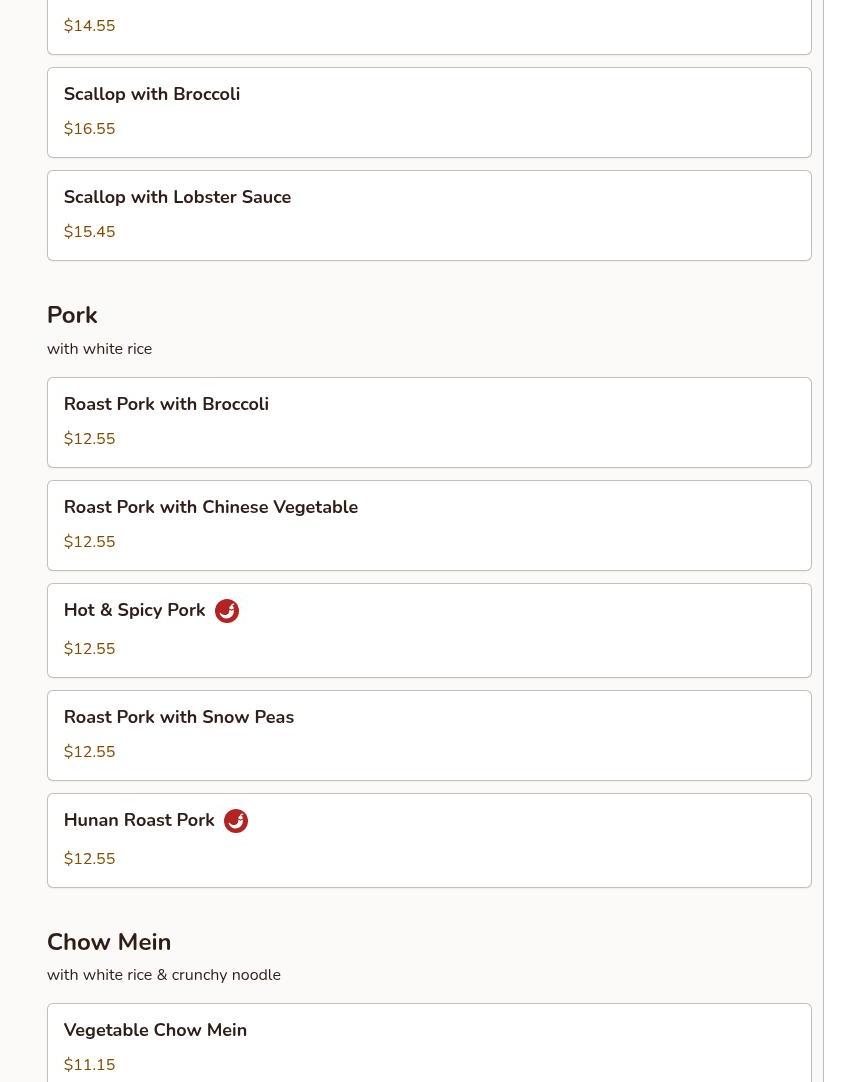Click the Chow Mein section heading

click(x=109, y=942)
